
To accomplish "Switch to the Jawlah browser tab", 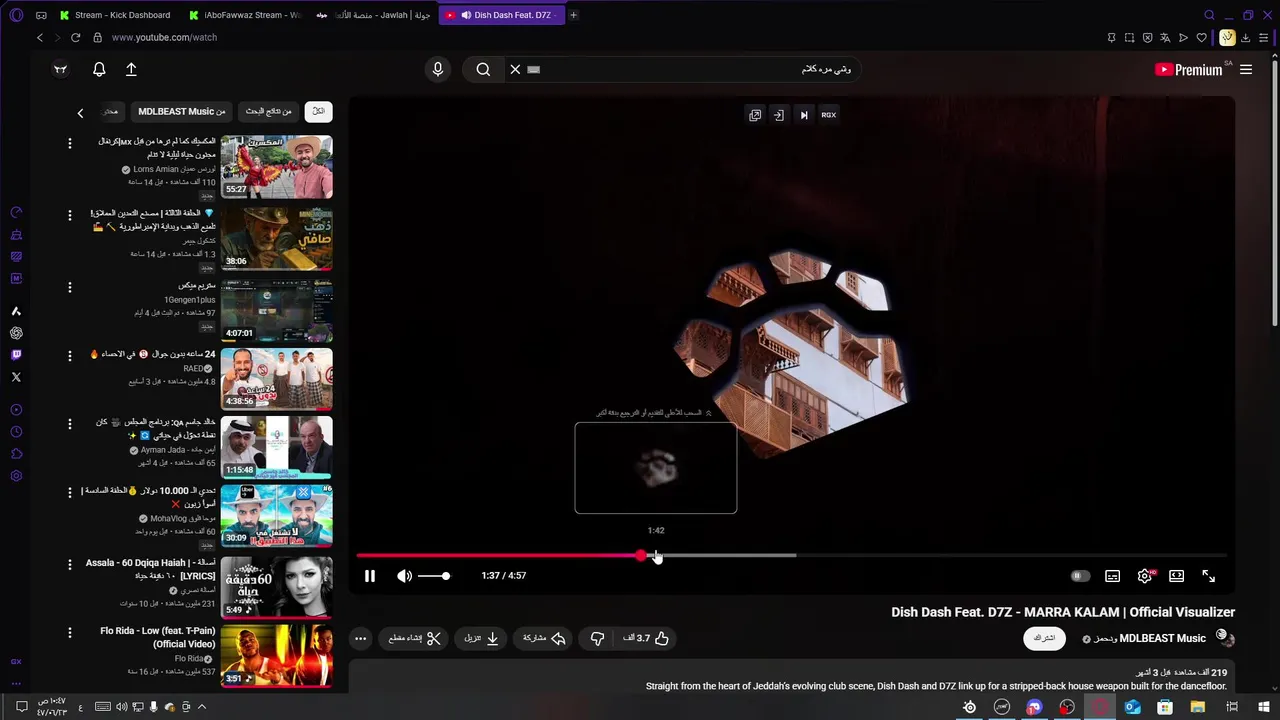I will click(x=374, y=15).
